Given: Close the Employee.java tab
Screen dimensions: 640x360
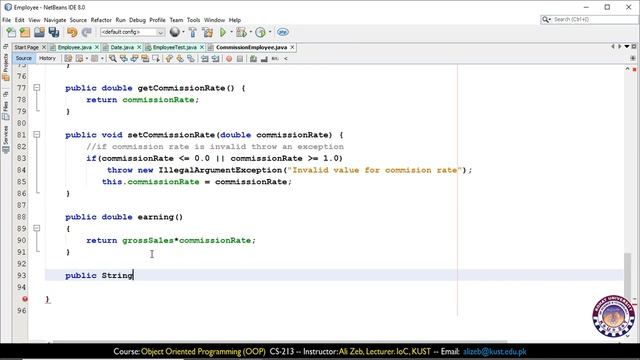Looking at the screenshot, I should click(97, 47).
